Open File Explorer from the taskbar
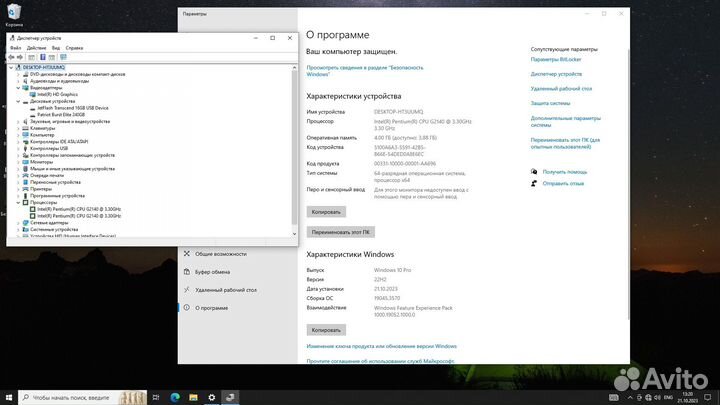The width and height of the screenshot is (720, 405). pyautogui.click(x=193, y=397)
